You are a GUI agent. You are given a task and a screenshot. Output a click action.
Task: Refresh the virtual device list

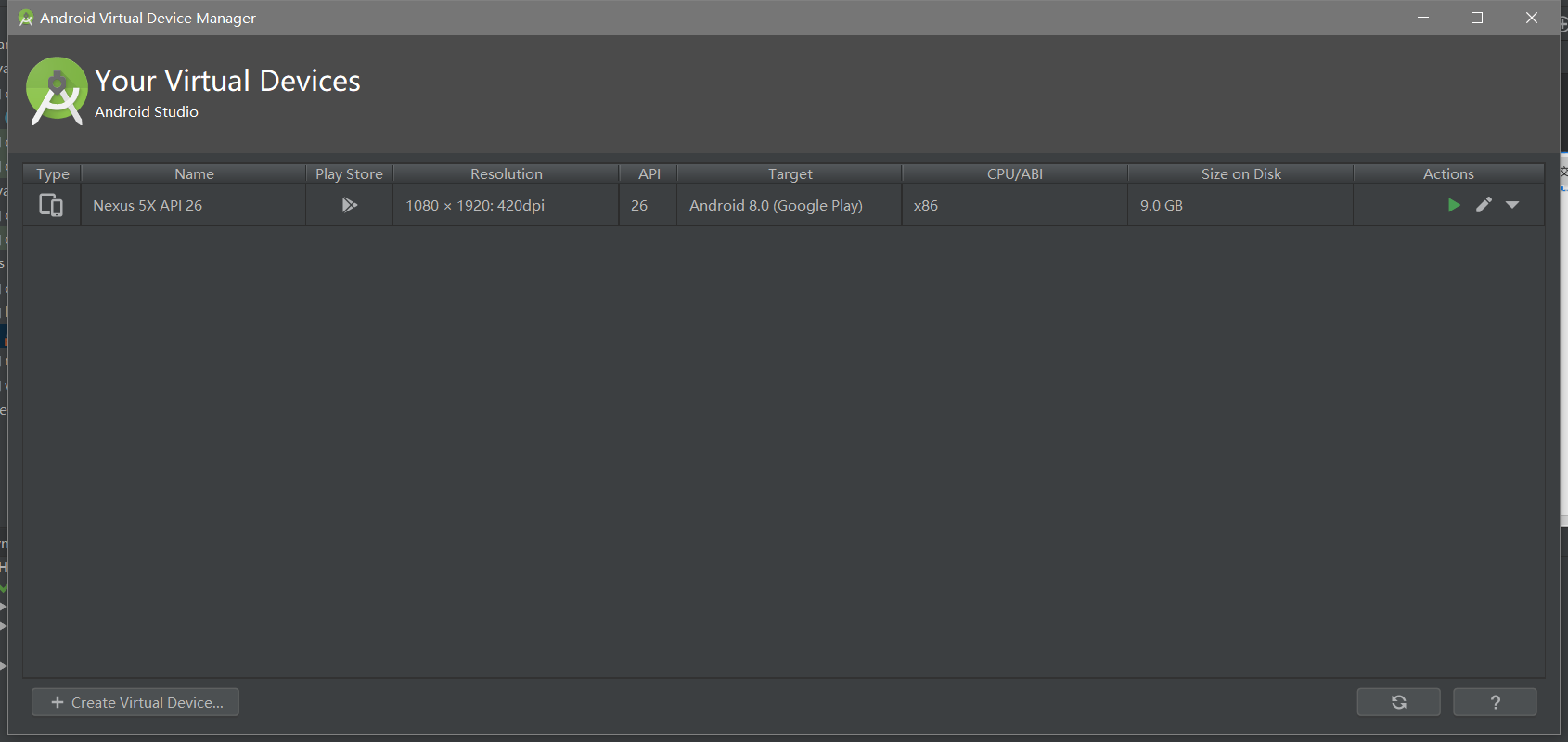(x=1399, y=702)
